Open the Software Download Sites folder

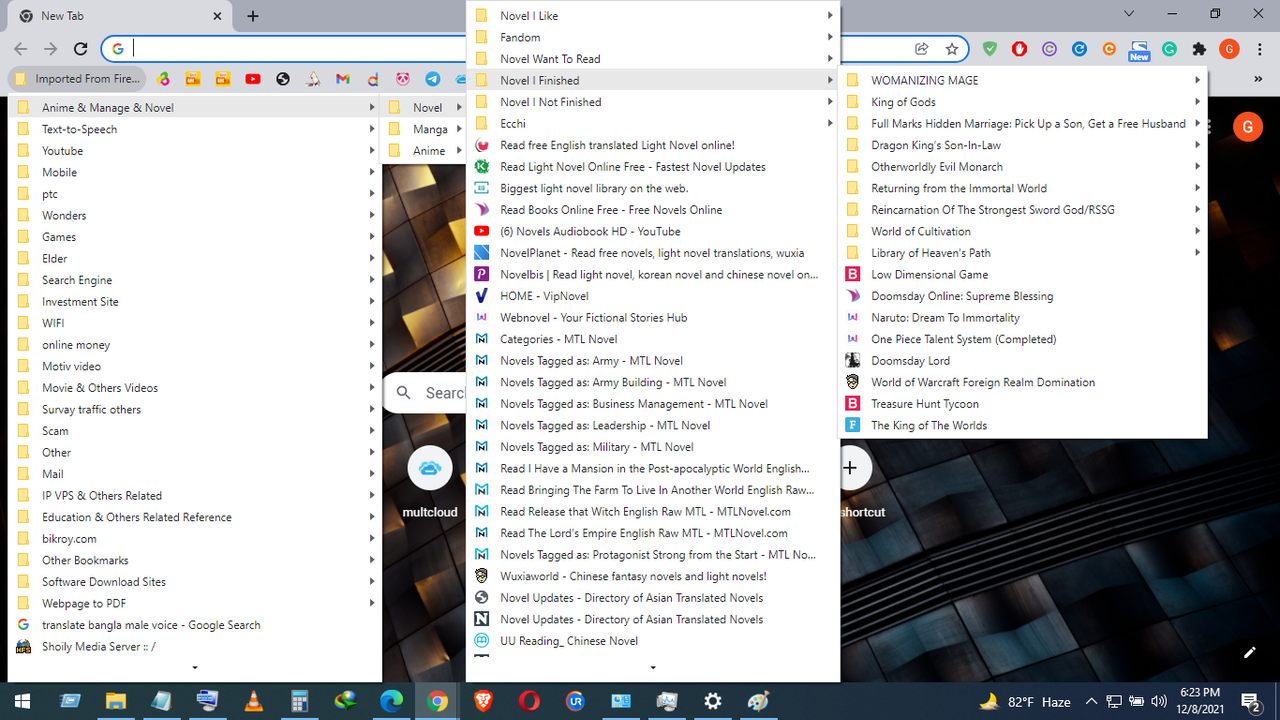click(195, 582)
